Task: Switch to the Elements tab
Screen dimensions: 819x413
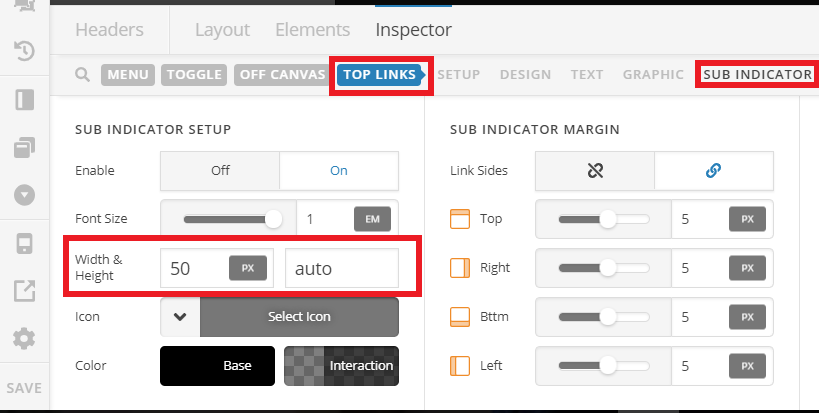Action: (x=312, y=30)
